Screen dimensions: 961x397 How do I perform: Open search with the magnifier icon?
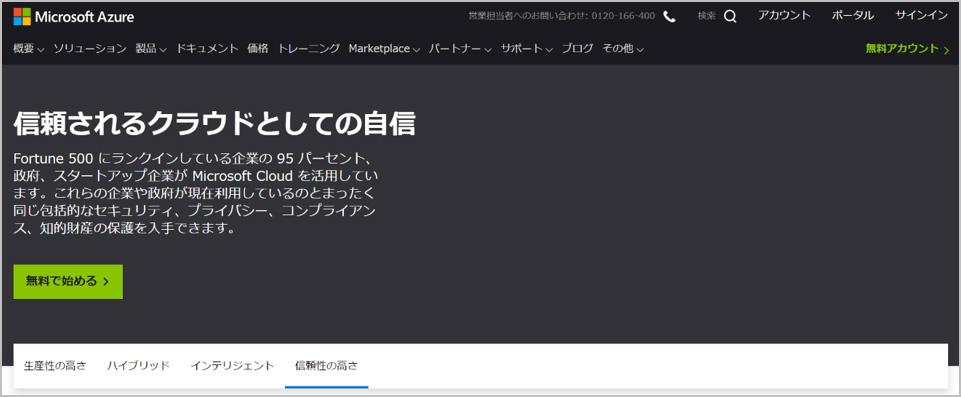[x=730, y=17]
